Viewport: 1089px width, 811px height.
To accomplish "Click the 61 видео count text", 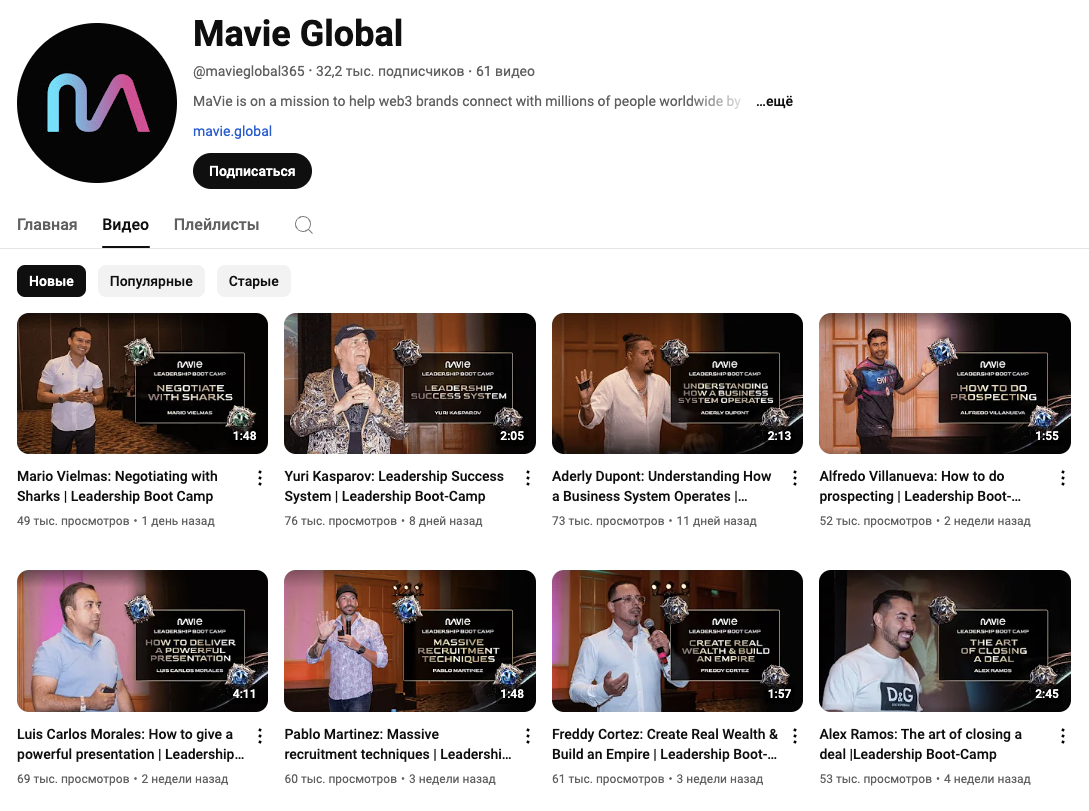I will coord(505,72).
